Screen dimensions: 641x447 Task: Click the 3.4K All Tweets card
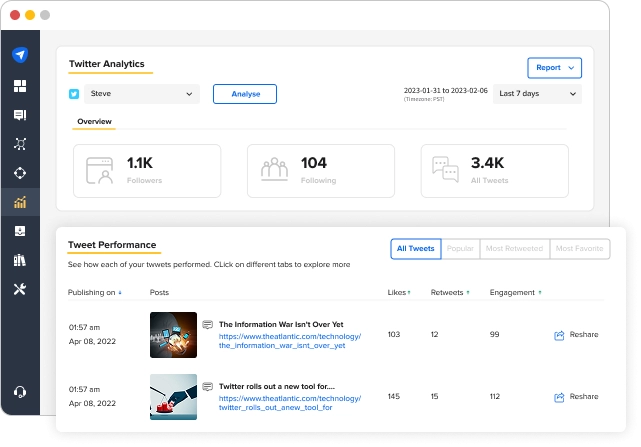[x=495, y=171]
